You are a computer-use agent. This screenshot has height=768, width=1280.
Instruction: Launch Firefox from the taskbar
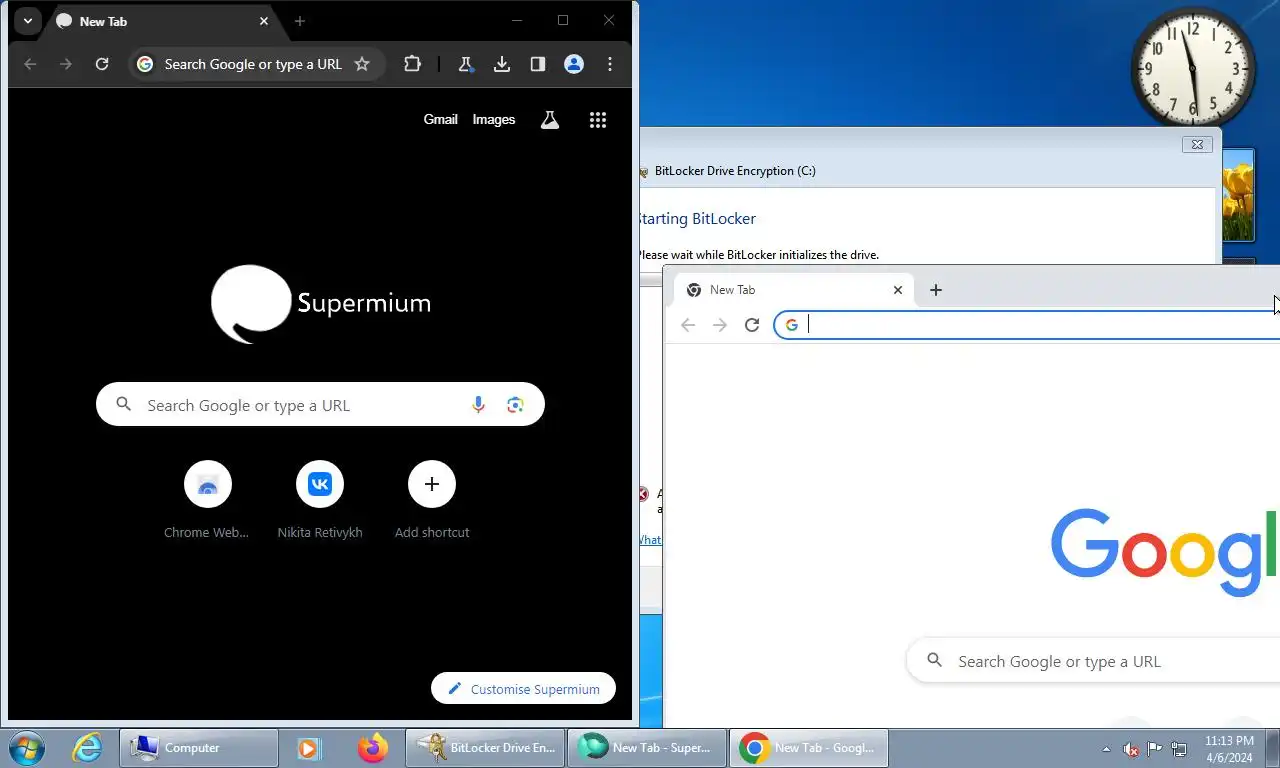point(373,747)
